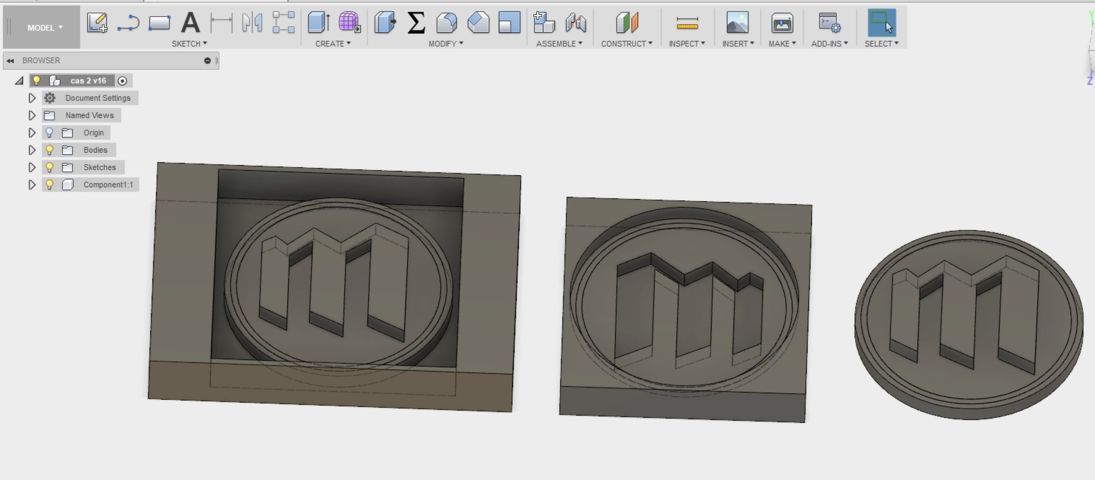Open the INSERT dropdown menu
Viewport: 1095px width, 480px height.
[738, 43]
